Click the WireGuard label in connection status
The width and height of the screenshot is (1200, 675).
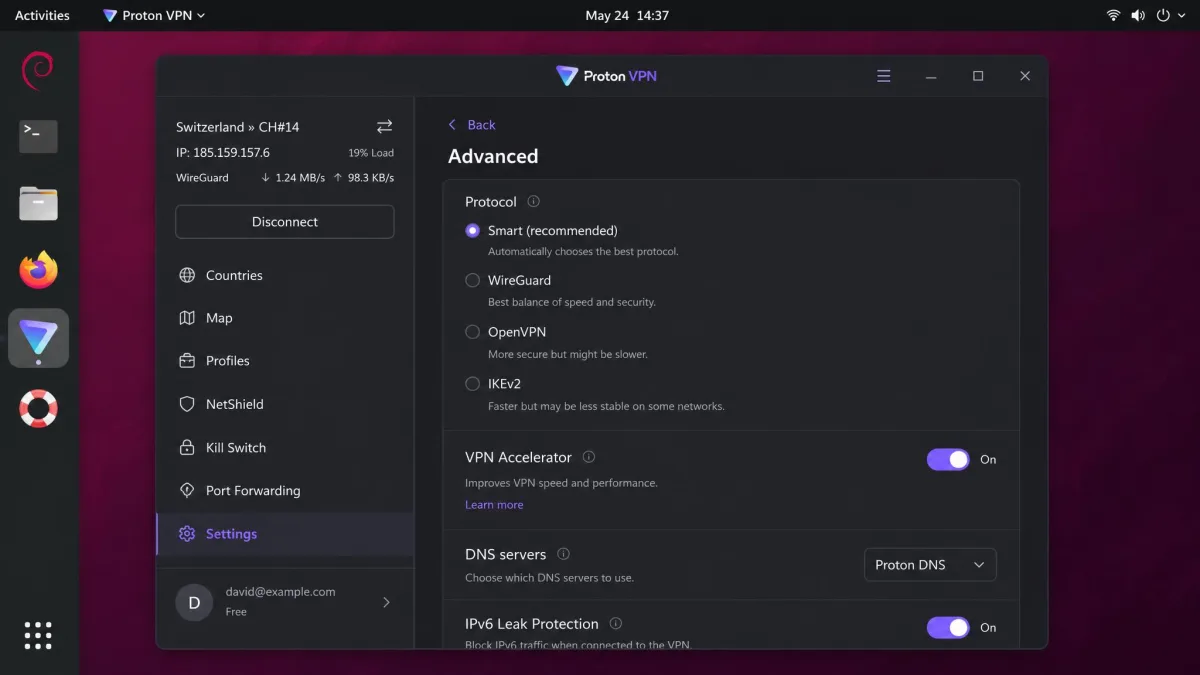[x=202, y=178]
